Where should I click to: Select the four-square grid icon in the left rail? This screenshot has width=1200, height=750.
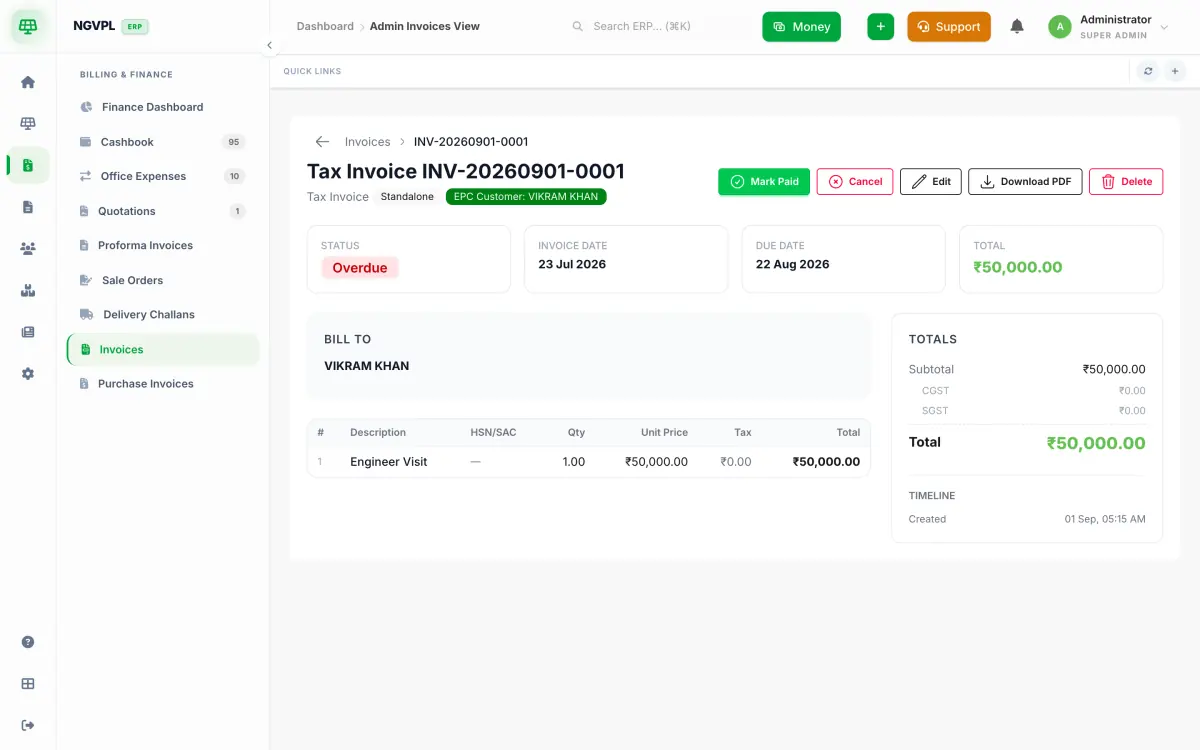28,684
